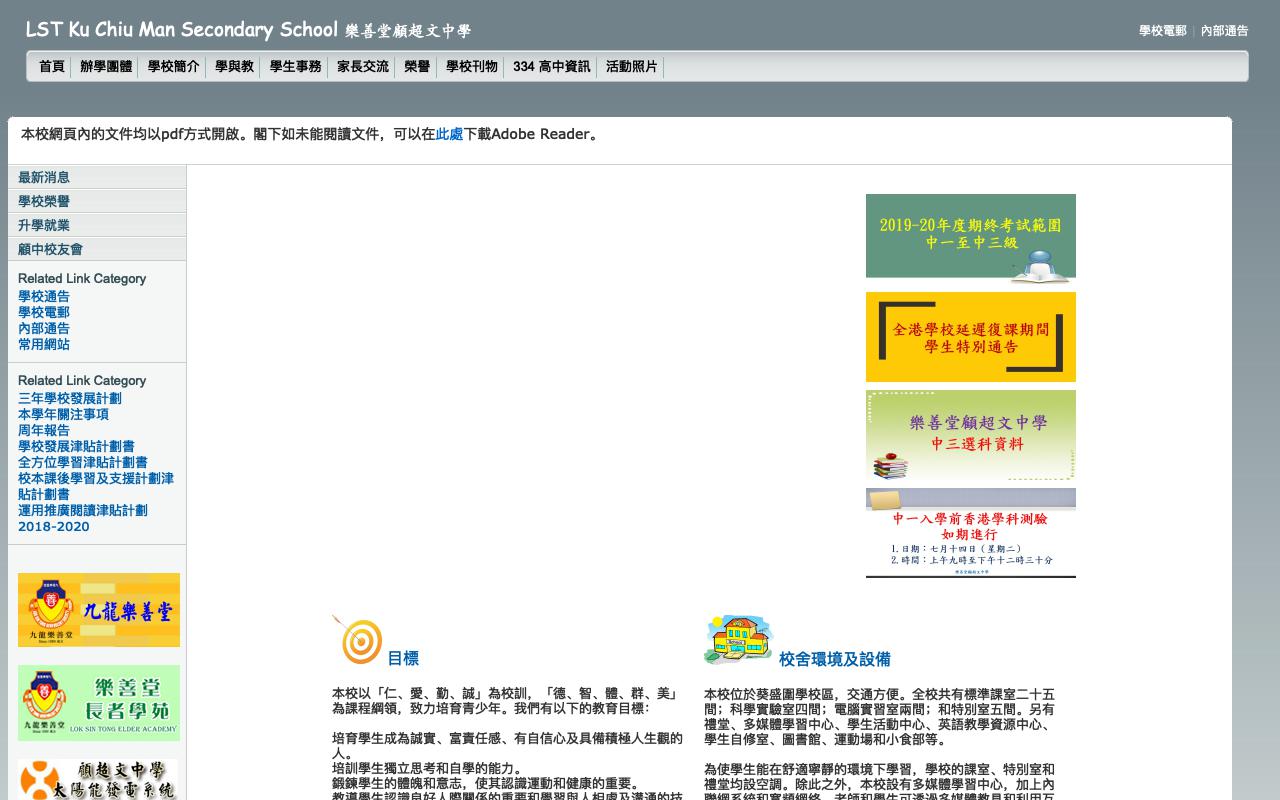Click the school building icon beside 校舍環境及設備
1280x800 pixels.
click(x=738, y=640)
